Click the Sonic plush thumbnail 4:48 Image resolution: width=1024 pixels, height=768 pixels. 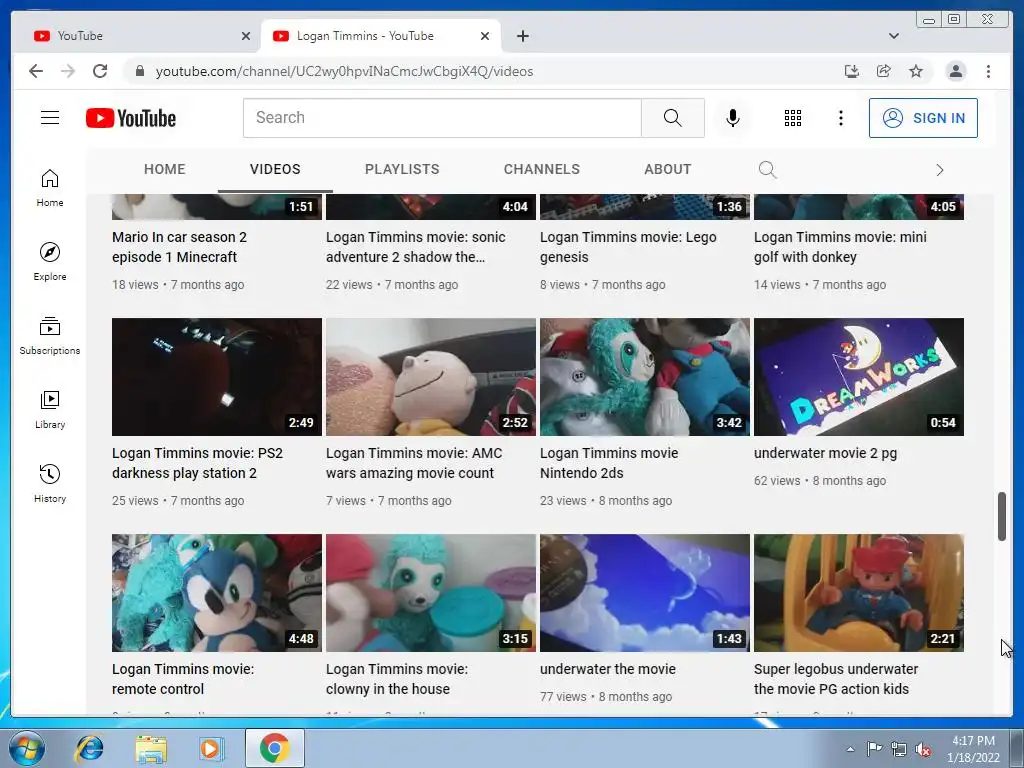[217, 593]
